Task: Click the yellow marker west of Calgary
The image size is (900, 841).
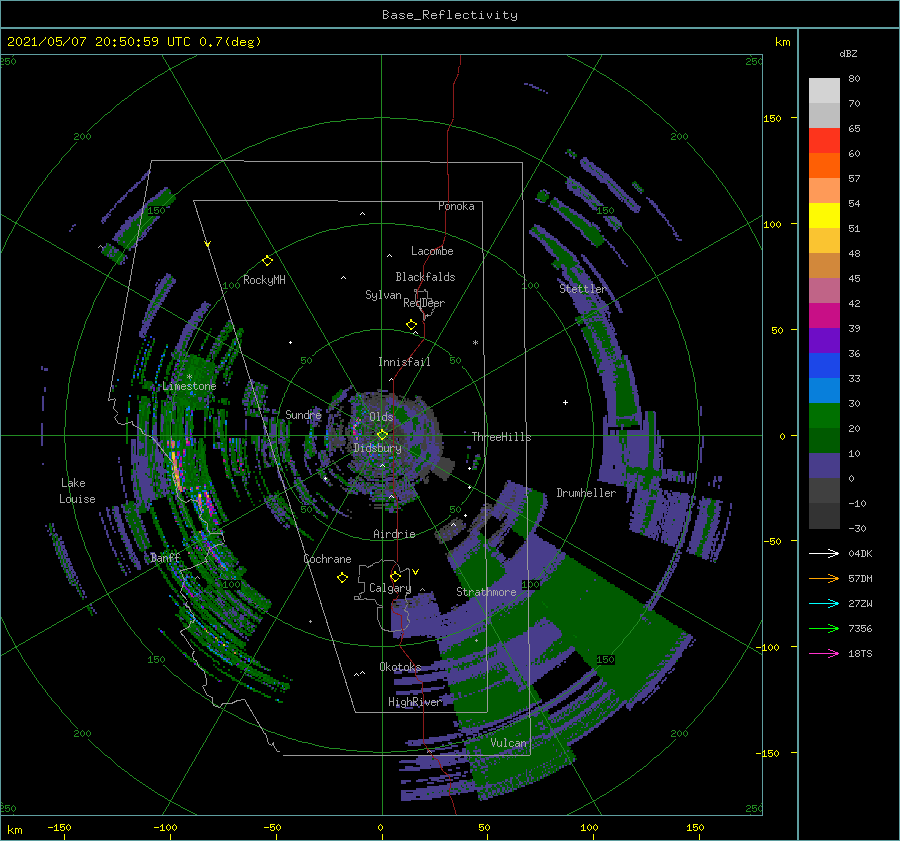Action: click(x=342, y=578)
